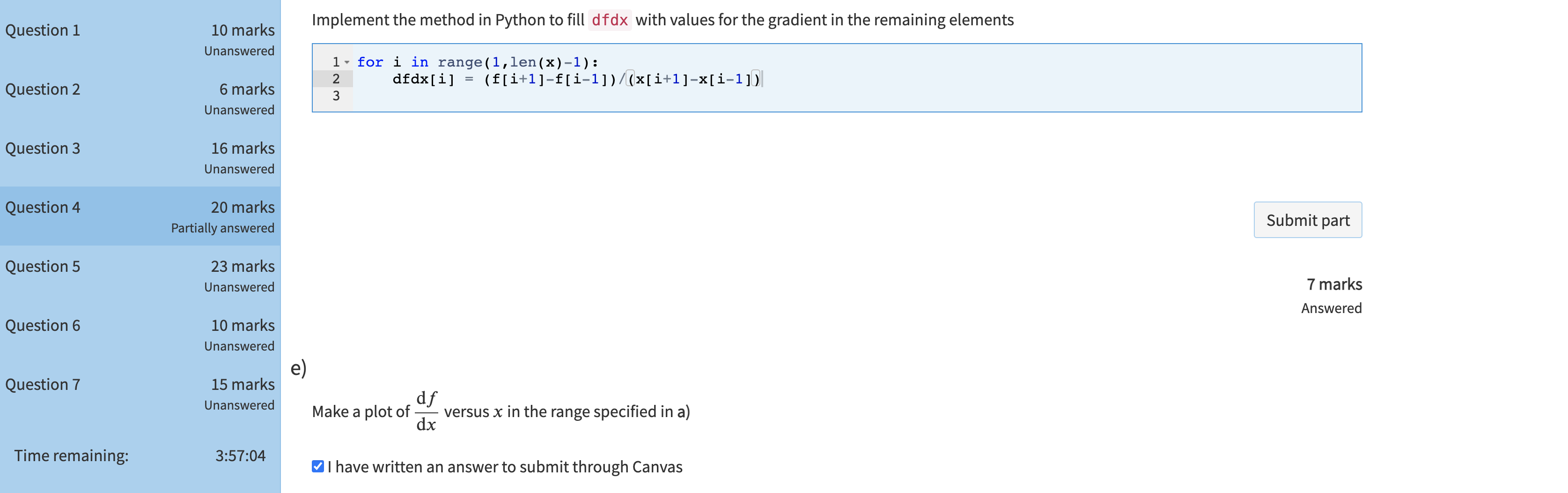Click the Submit part button

click(x=1307, y=220)
